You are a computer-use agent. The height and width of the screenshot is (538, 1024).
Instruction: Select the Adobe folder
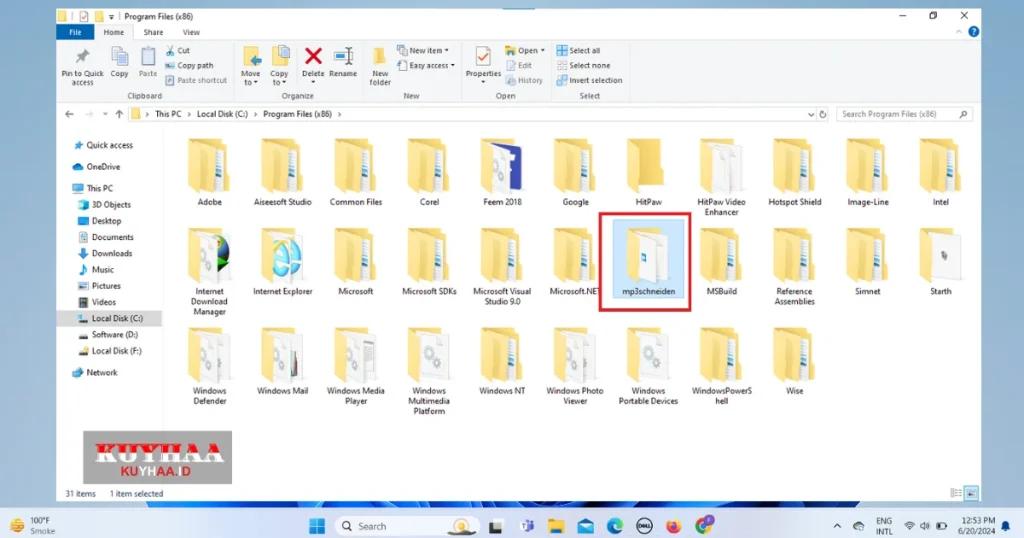click(x=210, y=173)
